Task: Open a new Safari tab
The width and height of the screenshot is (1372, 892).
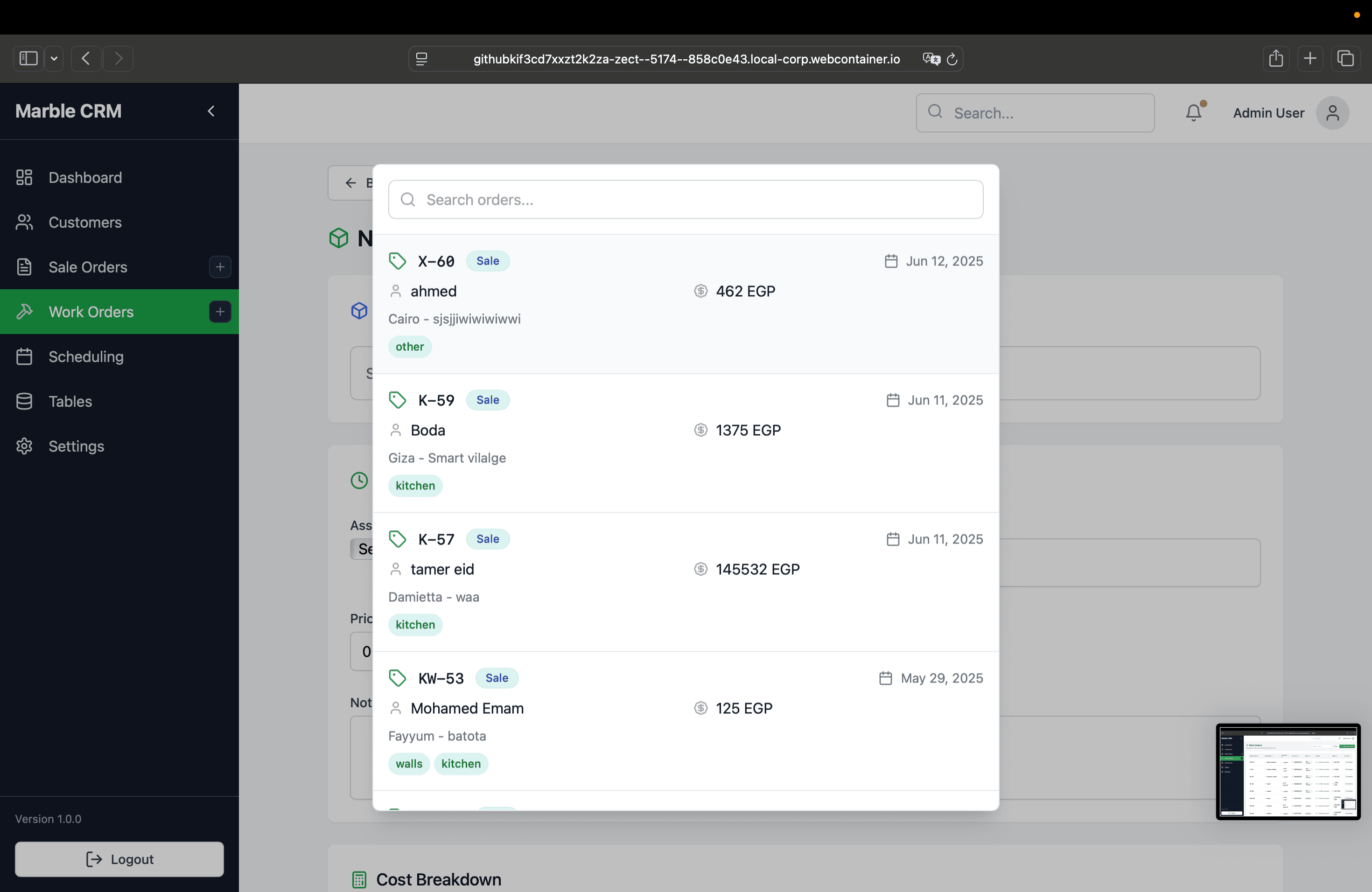Action: 1310,59
